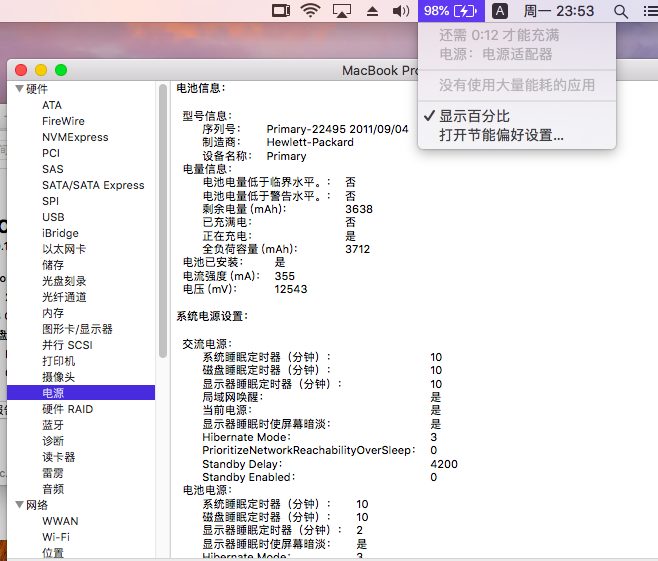Image resolution: width=658 pixels, height=561 pixels.
Task: Select PCI in sidebar
Action: [51, 153]
